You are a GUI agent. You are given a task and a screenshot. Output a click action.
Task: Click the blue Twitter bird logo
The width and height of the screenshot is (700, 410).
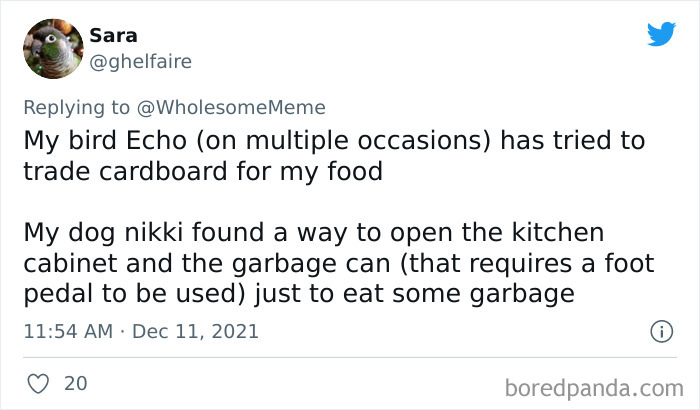[x=661, y=34]
